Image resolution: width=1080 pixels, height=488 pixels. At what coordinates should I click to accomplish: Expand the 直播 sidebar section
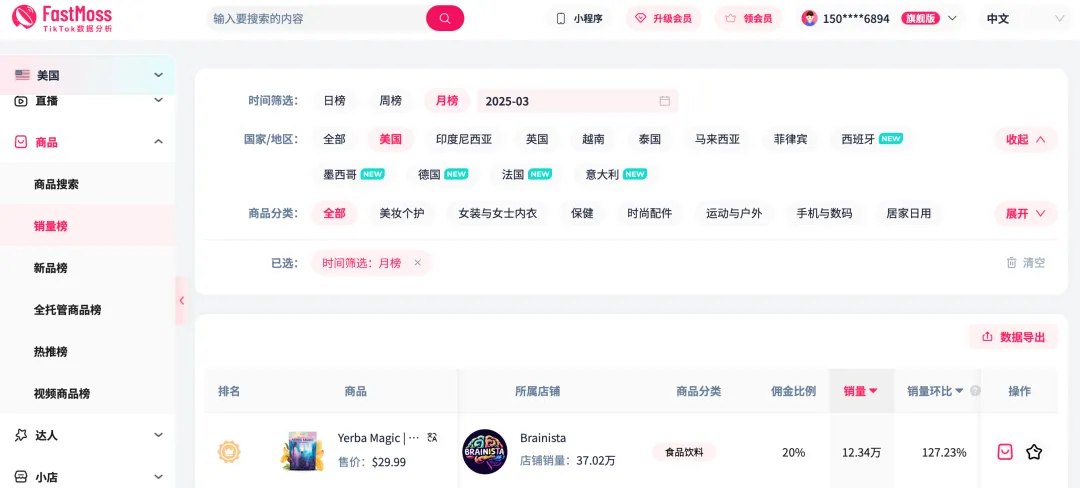point(158,100)
